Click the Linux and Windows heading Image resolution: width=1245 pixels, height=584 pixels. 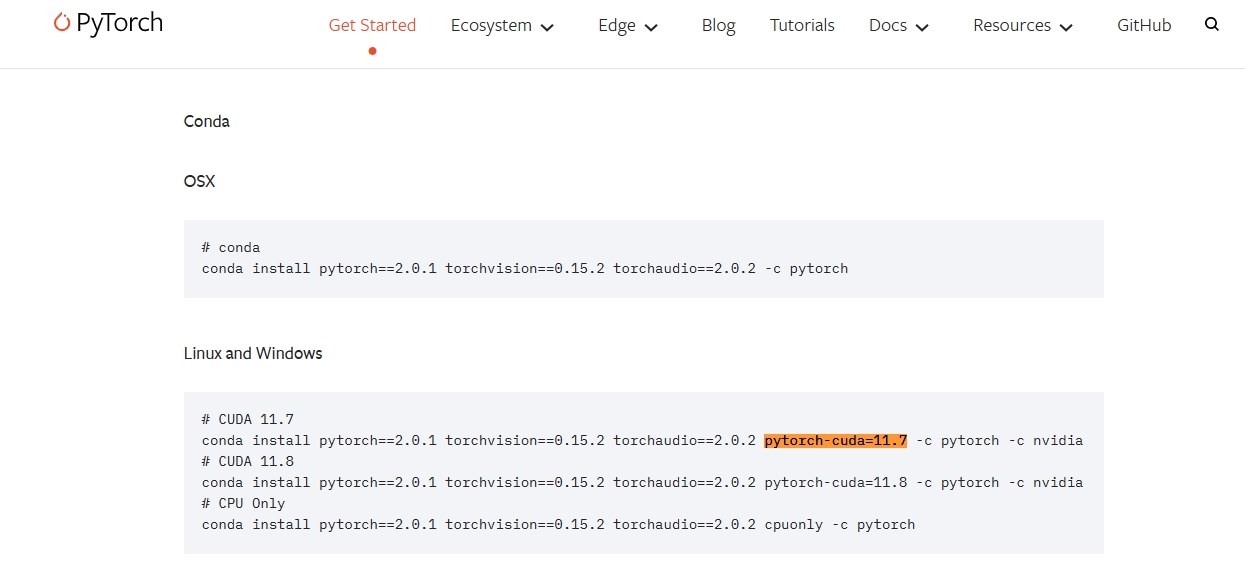click(x=252, y=353)
